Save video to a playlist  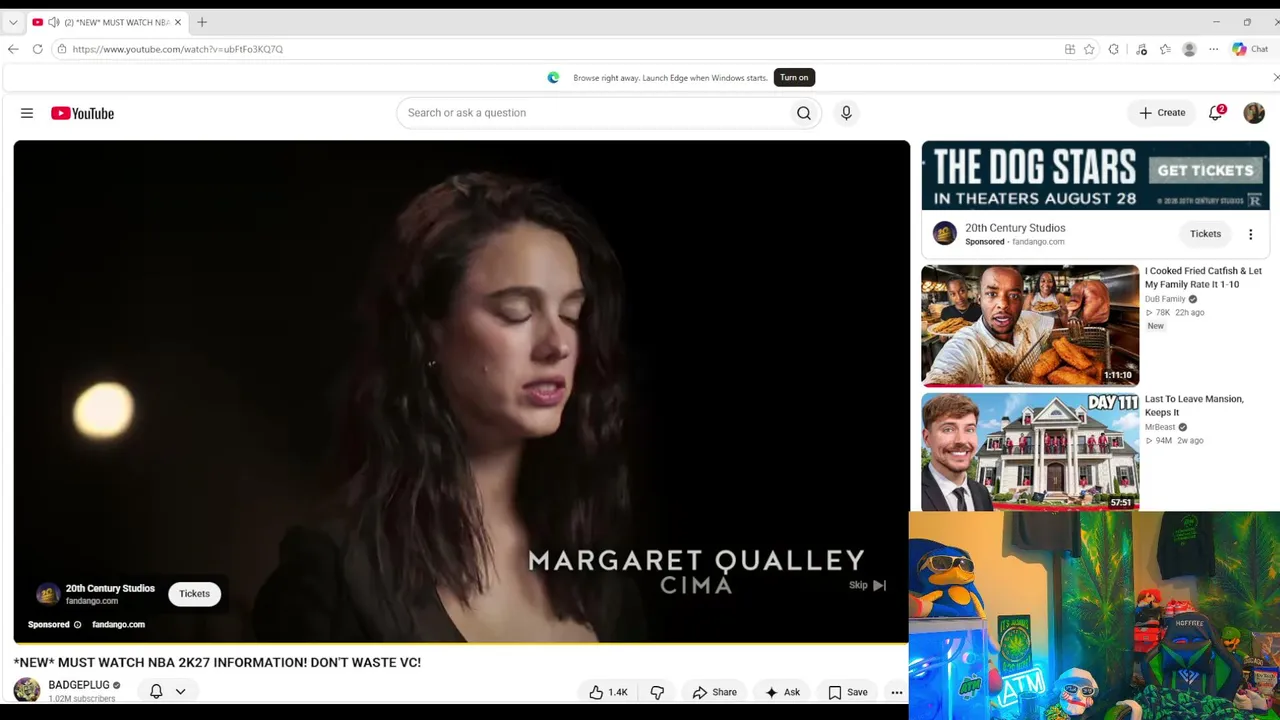click(847, 692)
